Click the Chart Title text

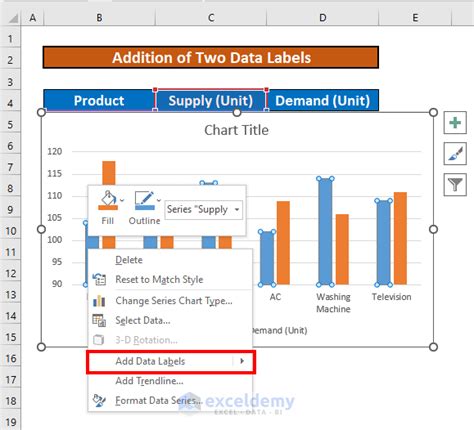pos(236,130)
